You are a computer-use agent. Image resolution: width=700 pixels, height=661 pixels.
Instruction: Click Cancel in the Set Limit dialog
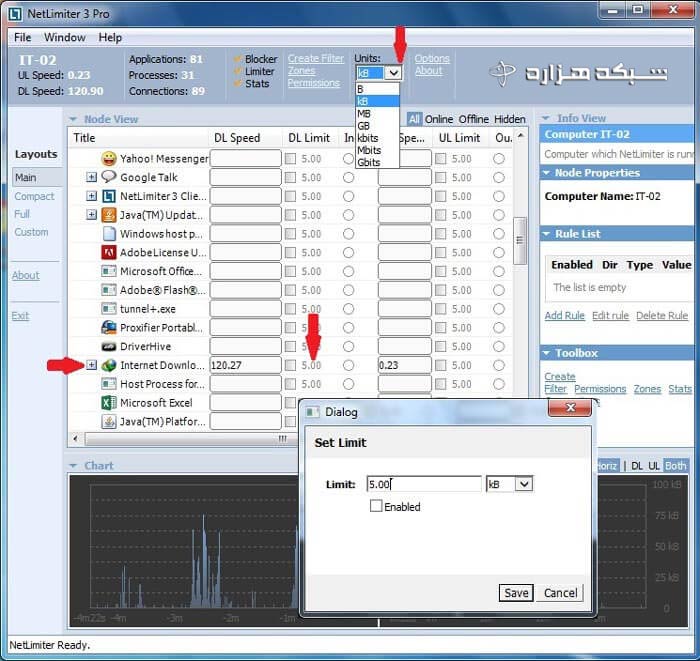click(x=560, y=593)
